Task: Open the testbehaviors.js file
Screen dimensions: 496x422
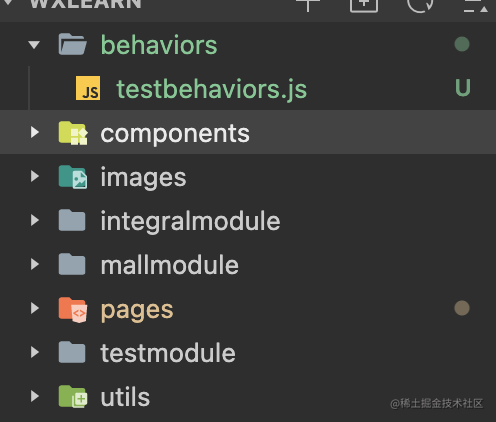Action: (211, 89)
